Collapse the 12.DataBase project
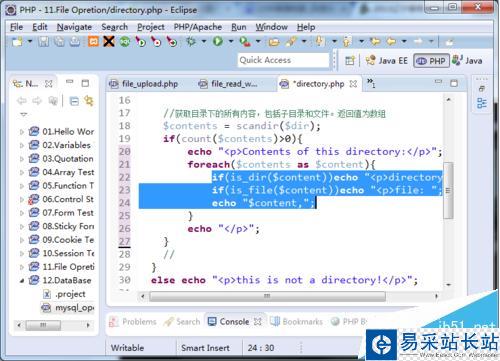 (22, 281)
